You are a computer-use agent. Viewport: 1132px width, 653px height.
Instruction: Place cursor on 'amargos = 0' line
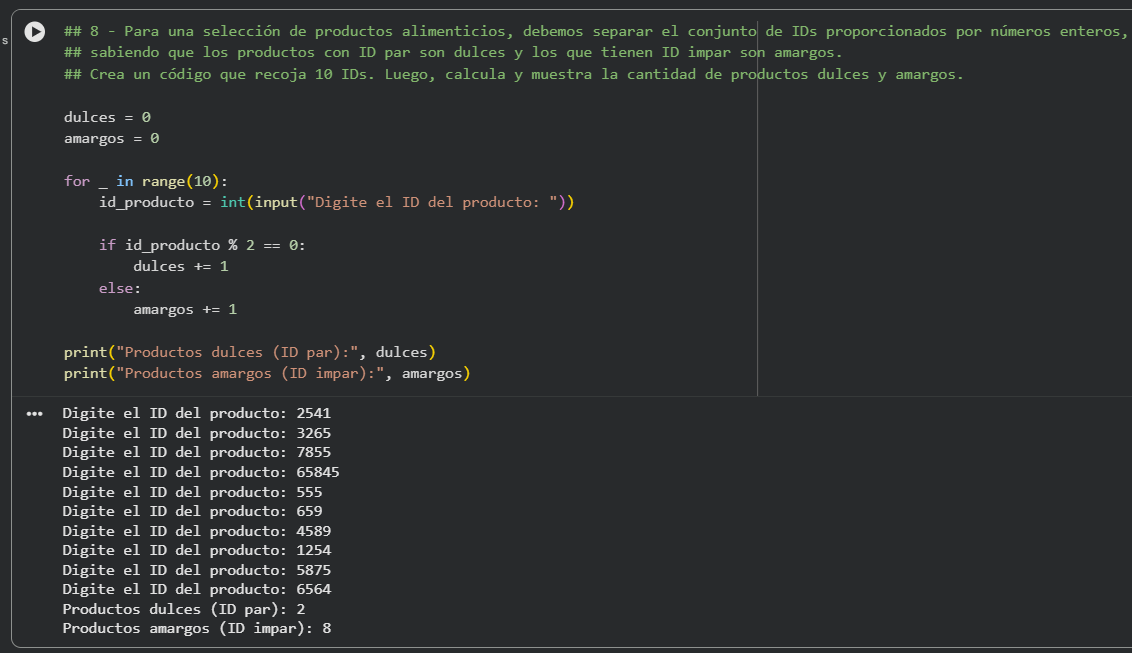coord(111,138)
